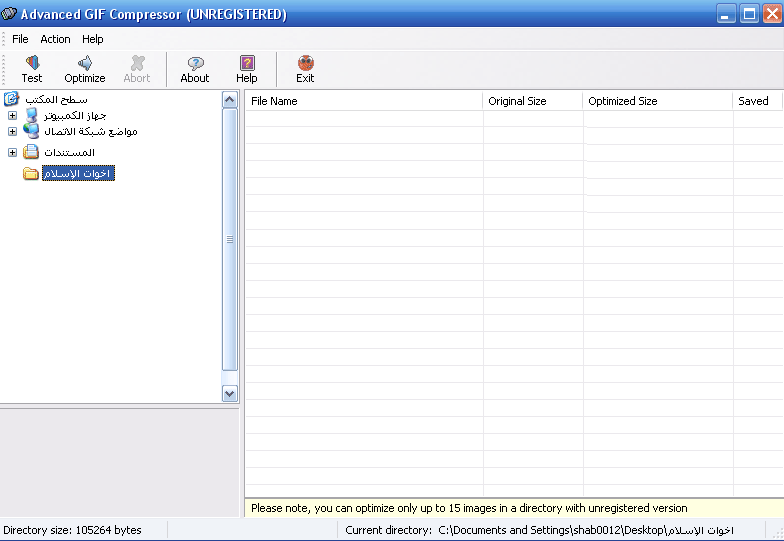
Task: Select the اخوات الإسلام folder
Action: [78, 173]
